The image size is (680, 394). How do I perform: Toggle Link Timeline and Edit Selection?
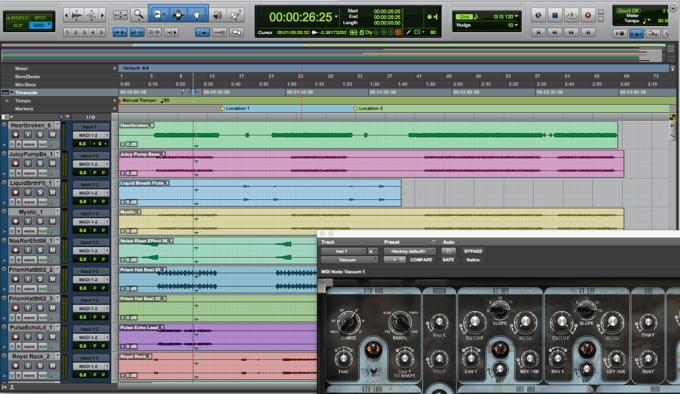point(137,32)
